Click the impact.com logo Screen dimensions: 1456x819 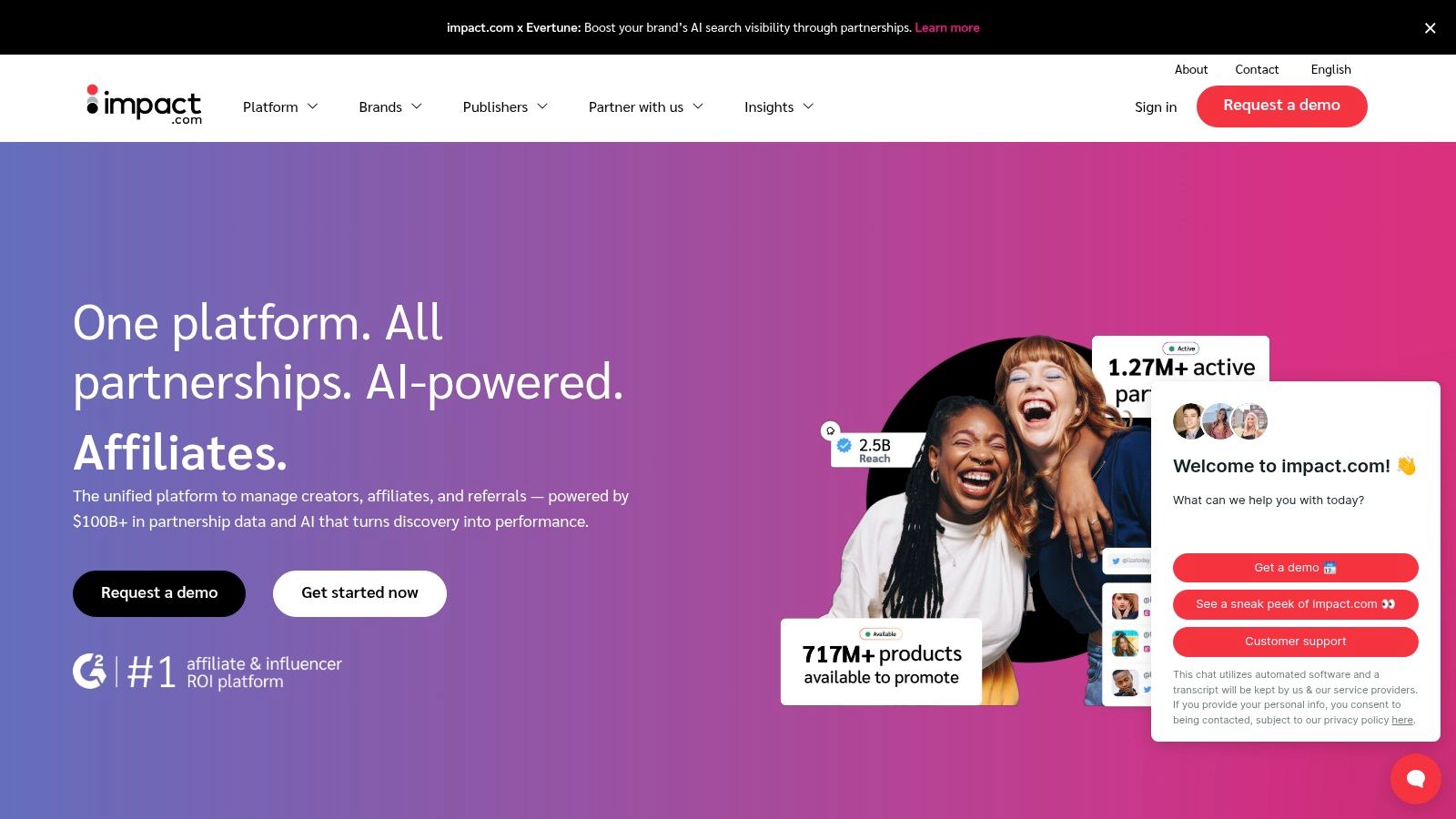pyautogui.click(x=144, y=106)
